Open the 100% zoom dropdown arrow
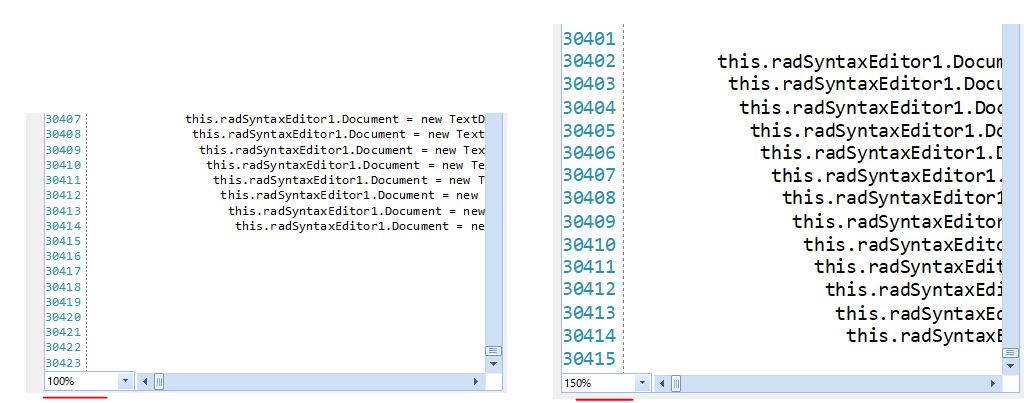1034x403 pixels. [126, 381]
